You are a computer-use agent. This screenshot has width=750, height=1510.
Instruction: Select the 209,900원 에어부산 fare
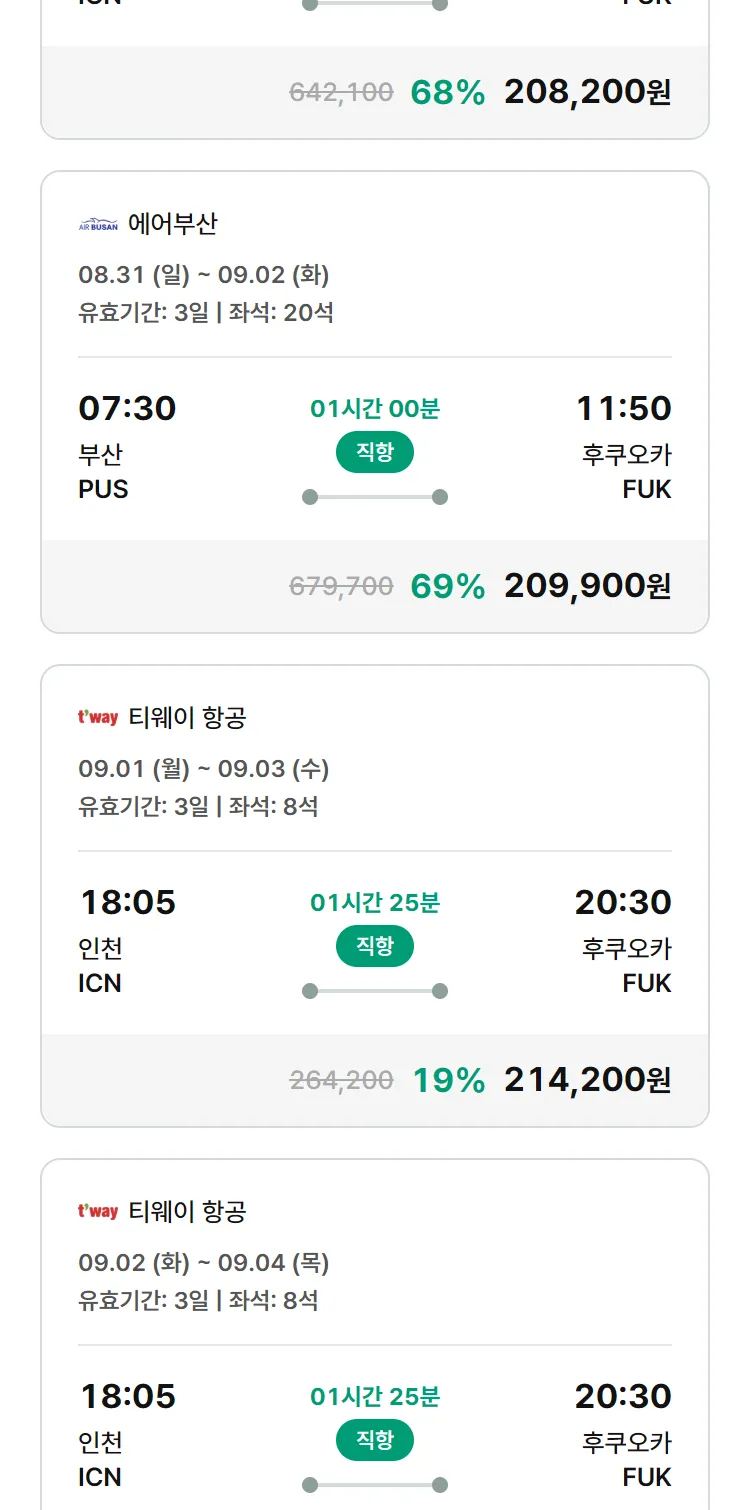click(x=587, y=586)
